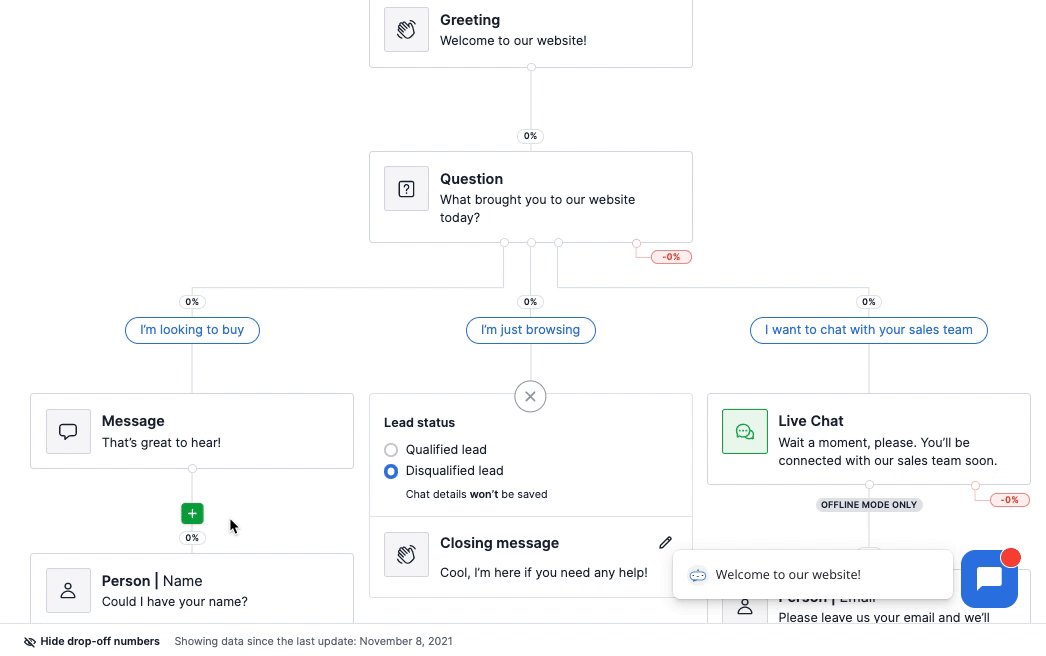Click the green Live Chat icon
Viewport: 1046px width, 656px height.
coord(744,432)
